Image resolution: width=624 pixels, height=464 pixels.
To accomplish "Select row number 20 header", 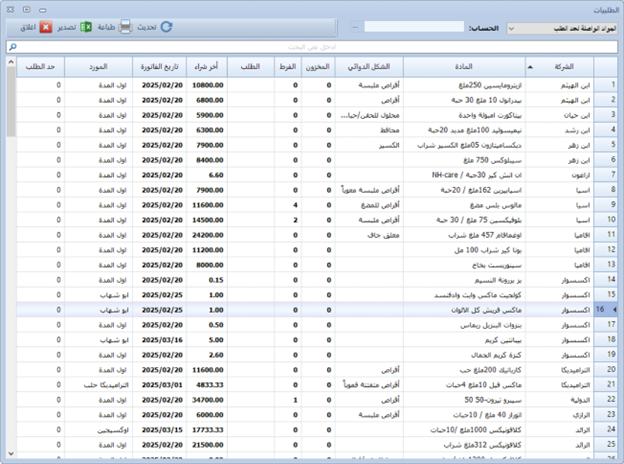I will coord(606,370).
